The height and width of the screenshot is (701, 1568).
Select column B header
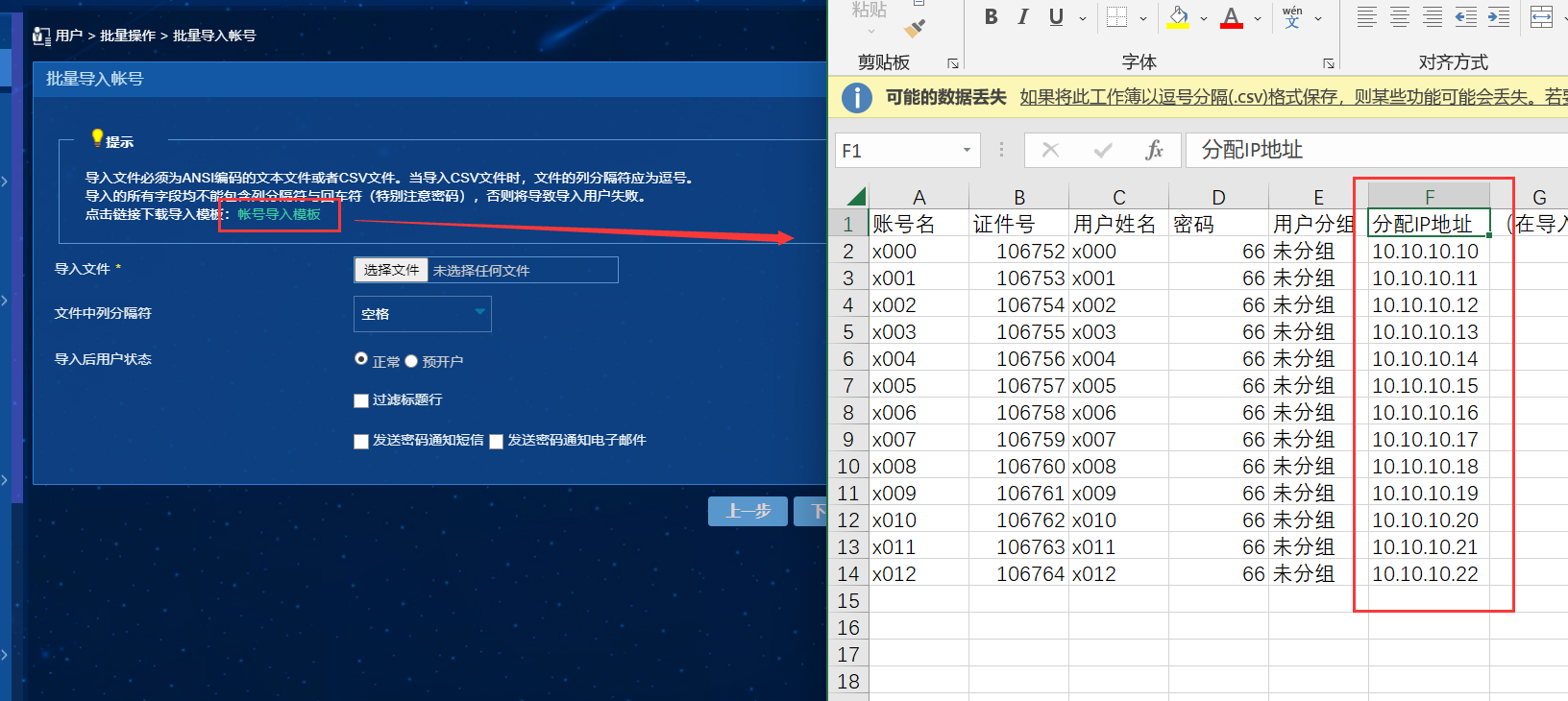1019,197
